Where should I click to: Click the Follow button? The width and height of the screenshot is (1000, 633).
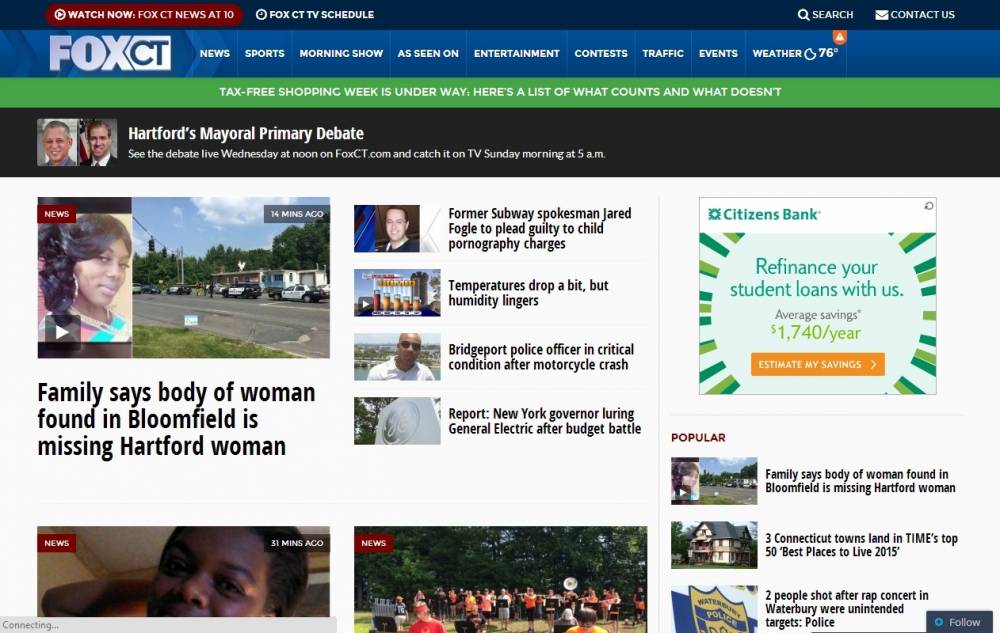pyautogui.click(x=958, y=622)
